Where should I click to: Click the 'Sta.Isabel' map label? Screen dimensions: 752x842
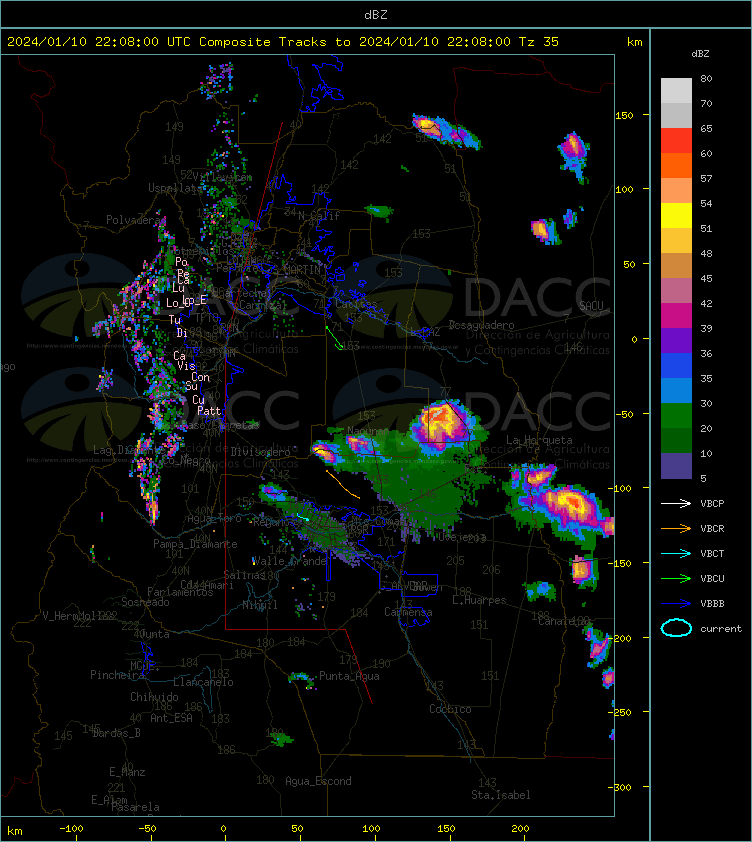pos(501,795)
